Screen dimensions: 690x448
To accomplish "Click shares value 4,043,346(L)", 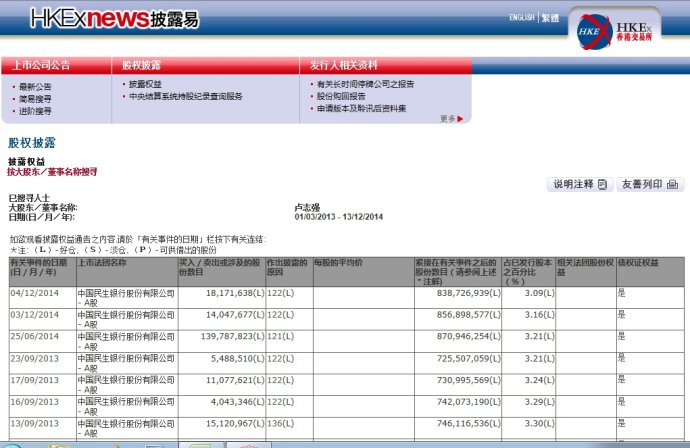I will 238,401.
